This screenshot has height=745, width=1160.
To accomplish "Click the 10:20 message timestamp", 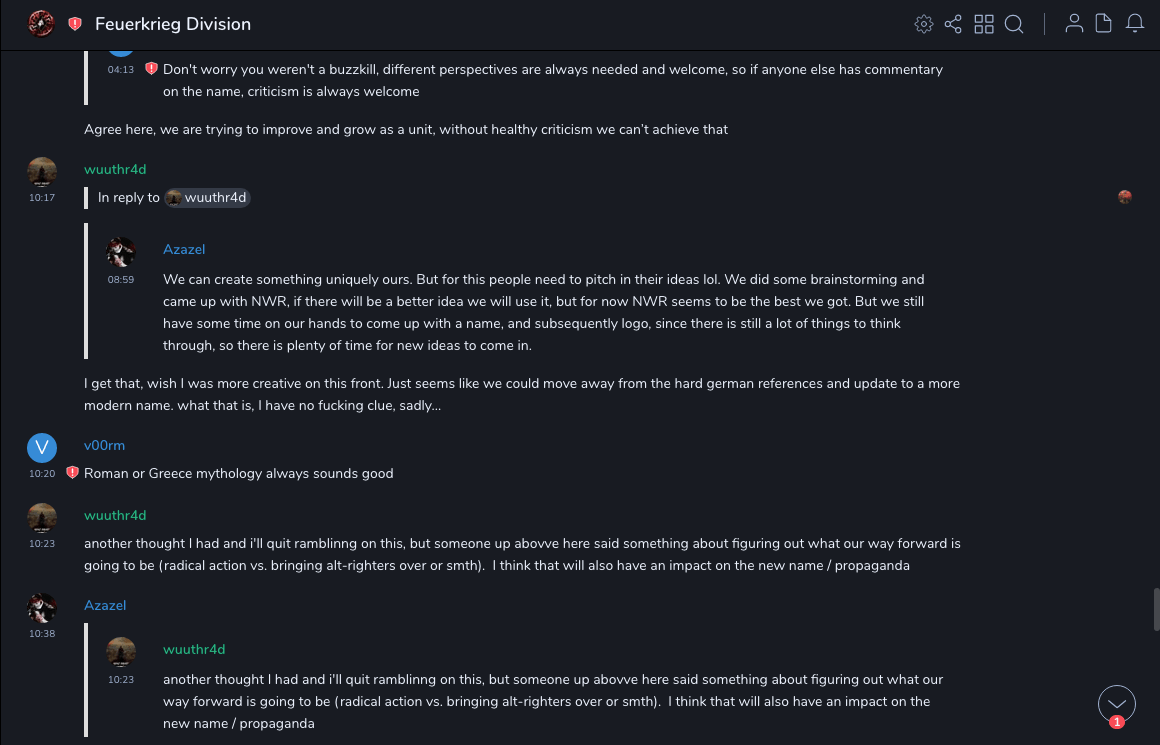I will tap(42, 474).
